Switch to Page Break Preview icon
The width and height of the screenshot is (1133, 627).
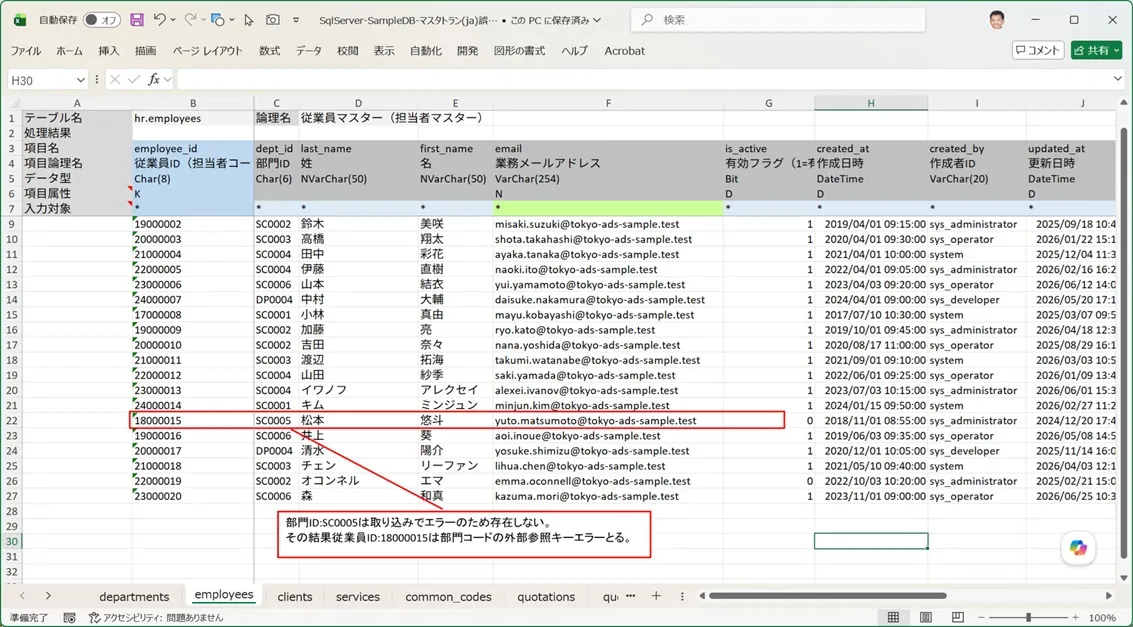pos(958,618)
